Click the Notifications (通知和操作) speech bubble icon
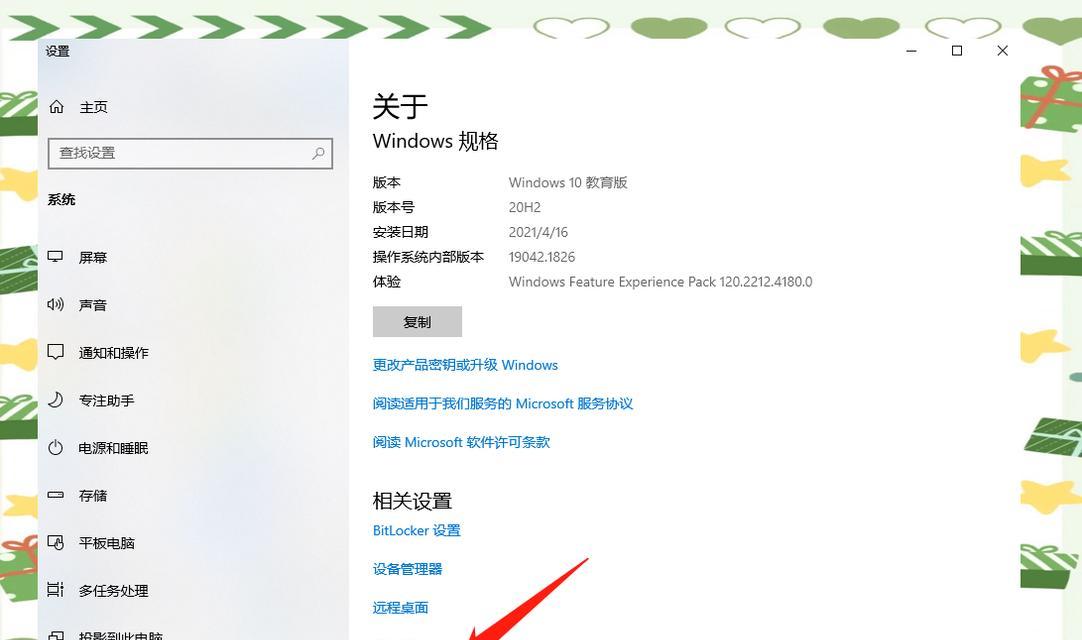Viewport: 1082px width, 640px height. point(55,352)
